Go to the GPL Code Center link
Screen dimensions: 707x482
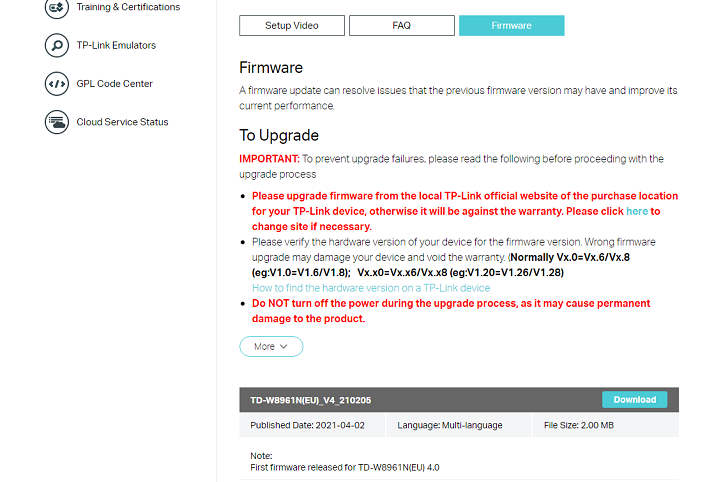point(115,83)
